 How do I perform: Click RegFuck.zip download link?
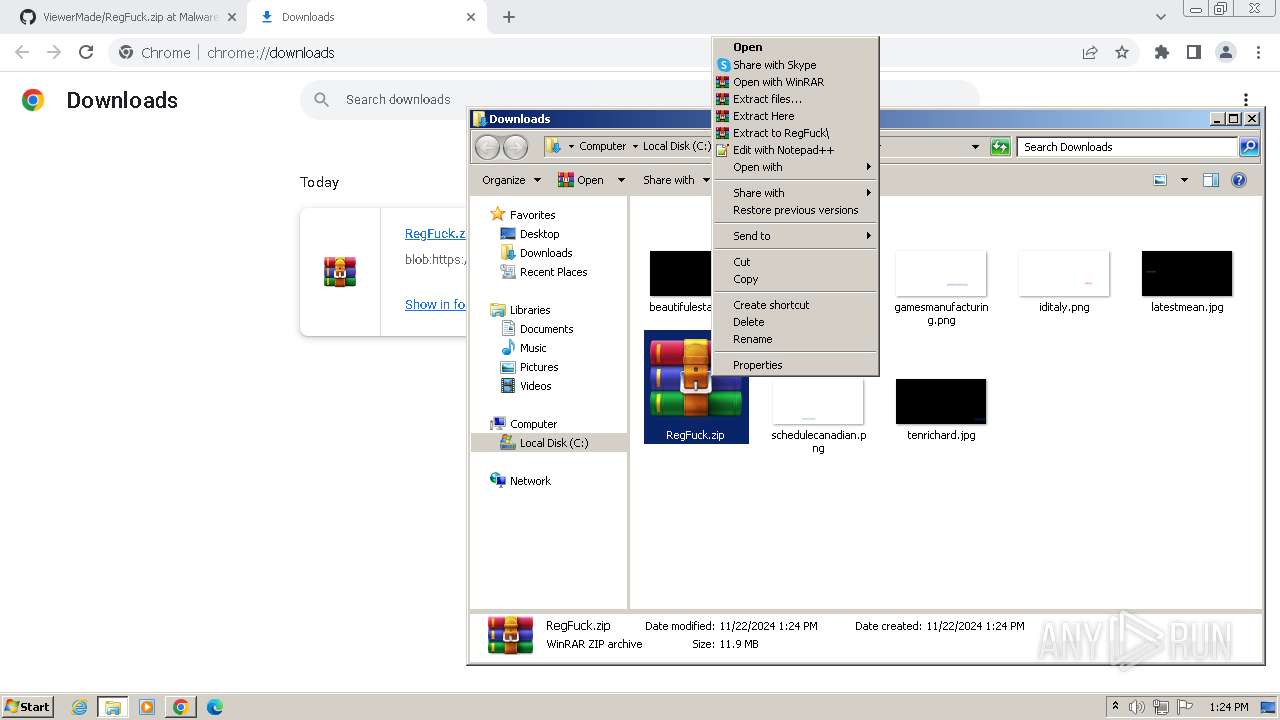435,233
